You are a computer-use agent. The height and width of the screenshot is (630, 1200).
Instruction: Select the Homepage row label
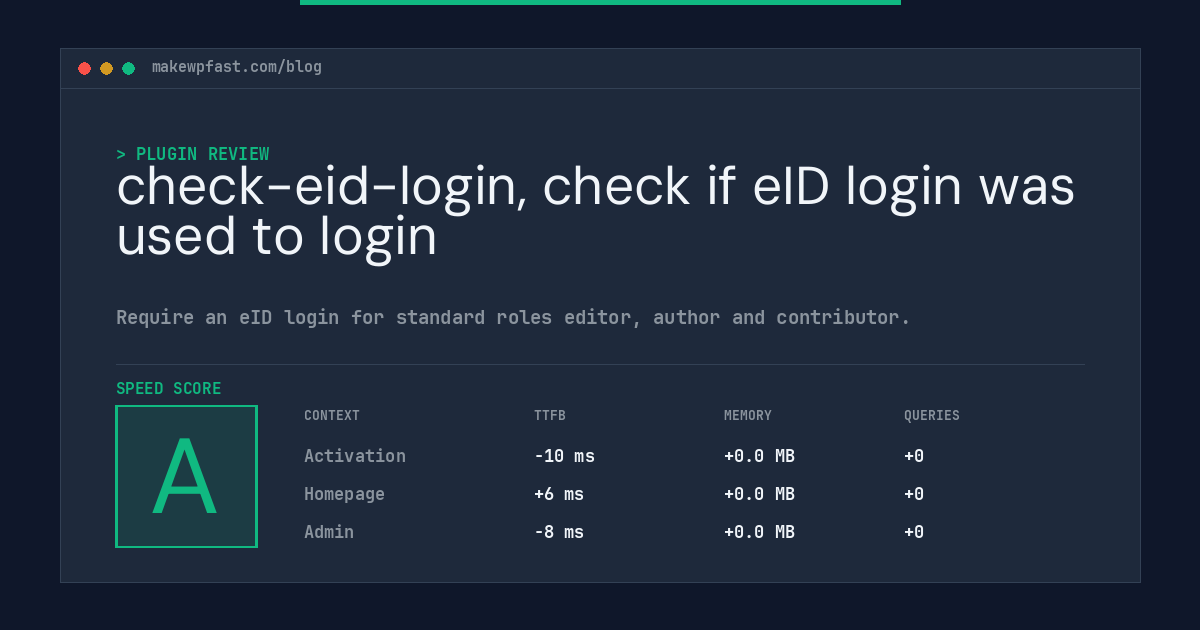344,494
